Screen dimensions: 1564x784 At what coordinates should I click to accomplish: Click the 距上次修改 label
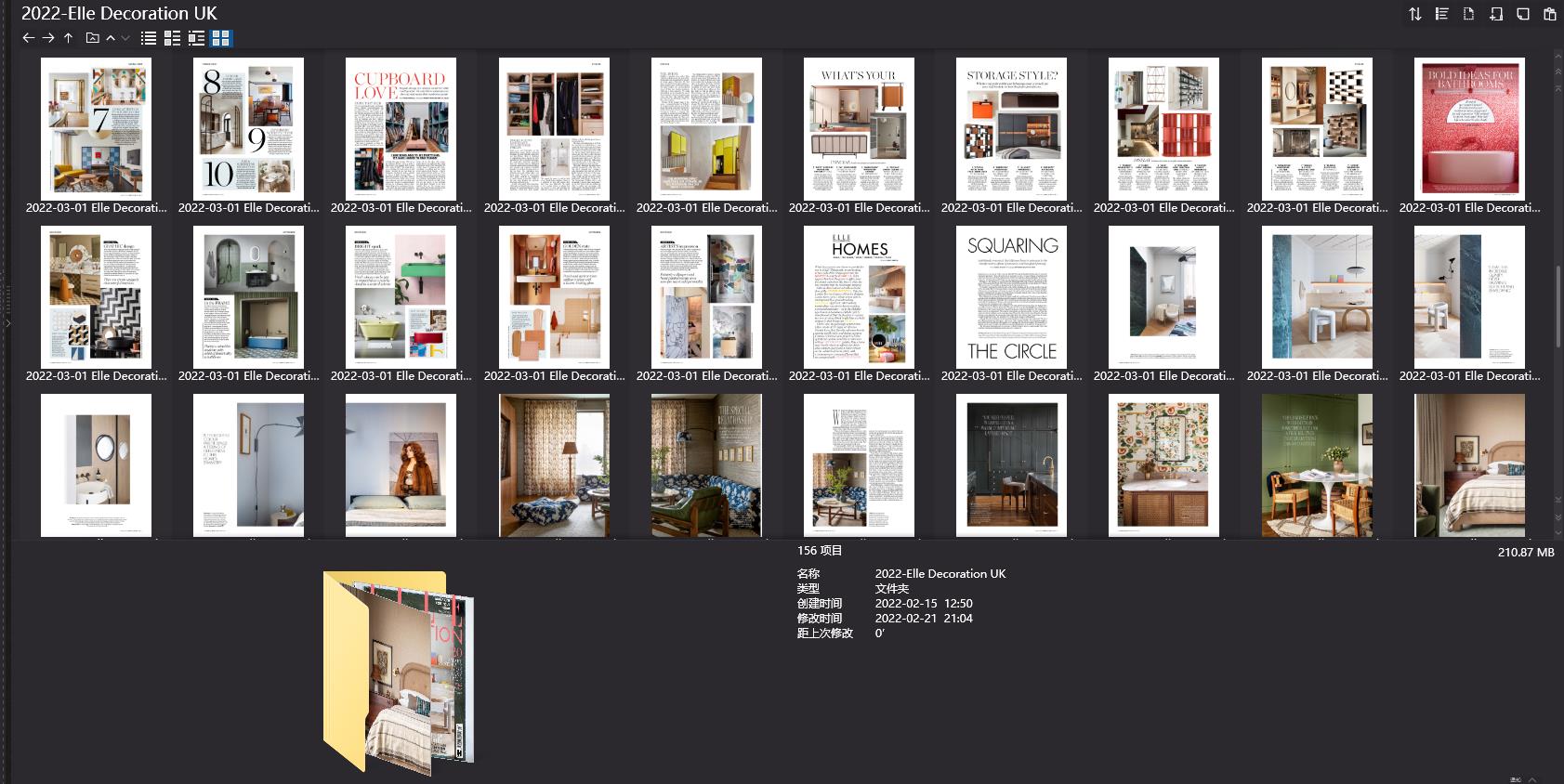(824, 633)
